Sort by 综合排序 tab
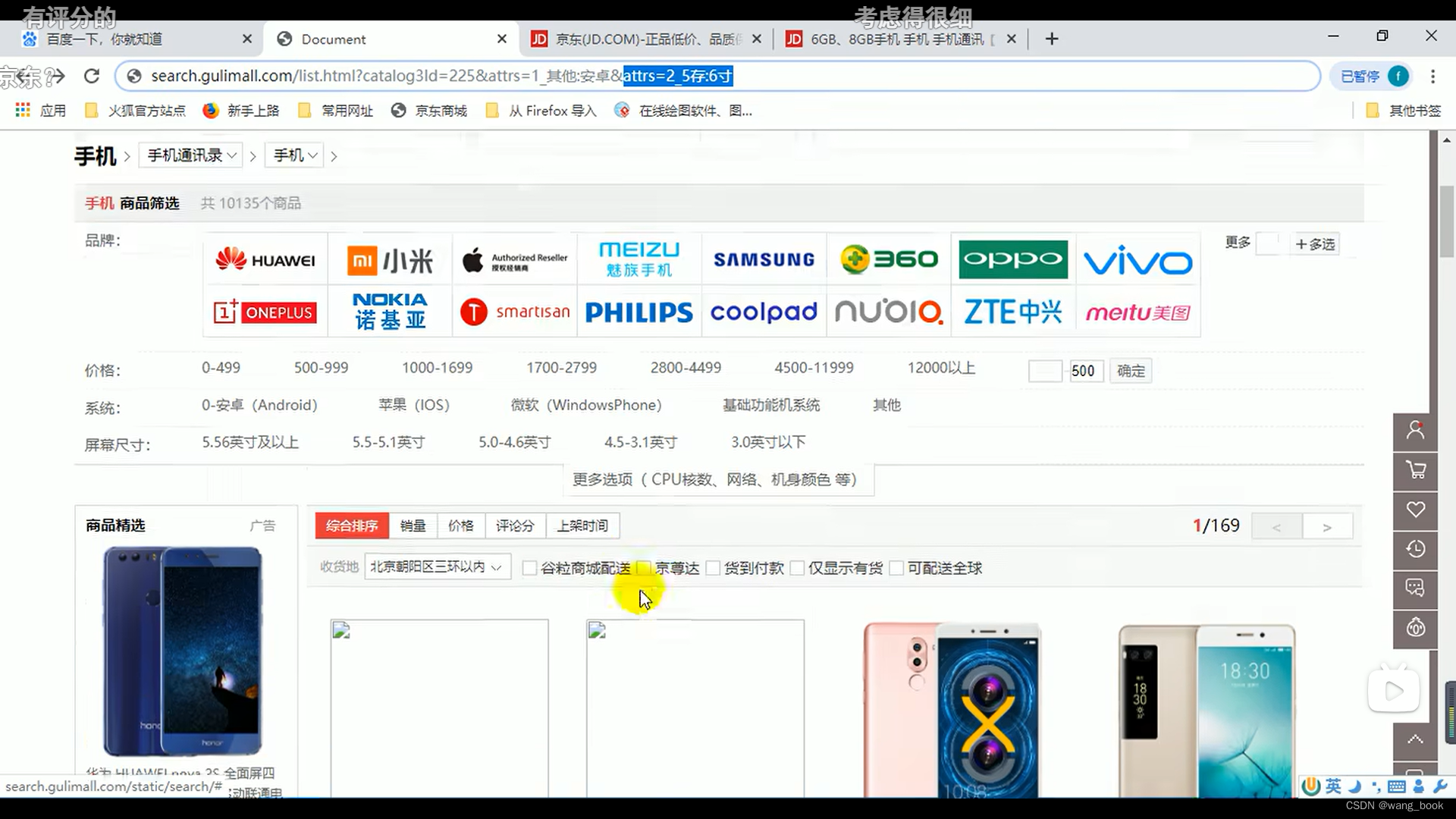The width and height of the screenshot is (1456, 819). [352, 526]
